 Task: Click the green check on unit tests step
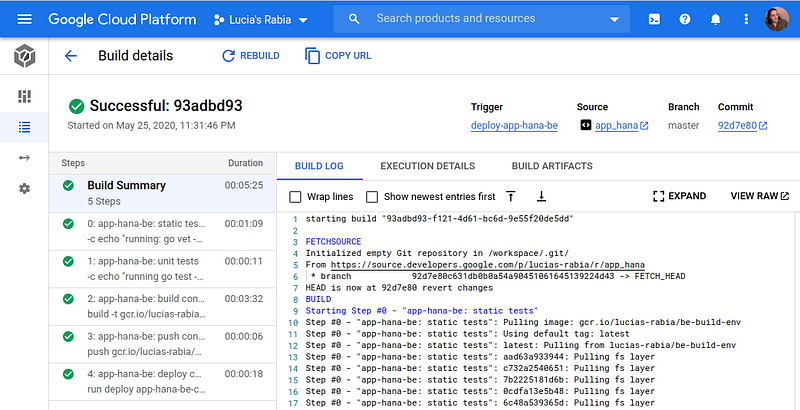68,262
